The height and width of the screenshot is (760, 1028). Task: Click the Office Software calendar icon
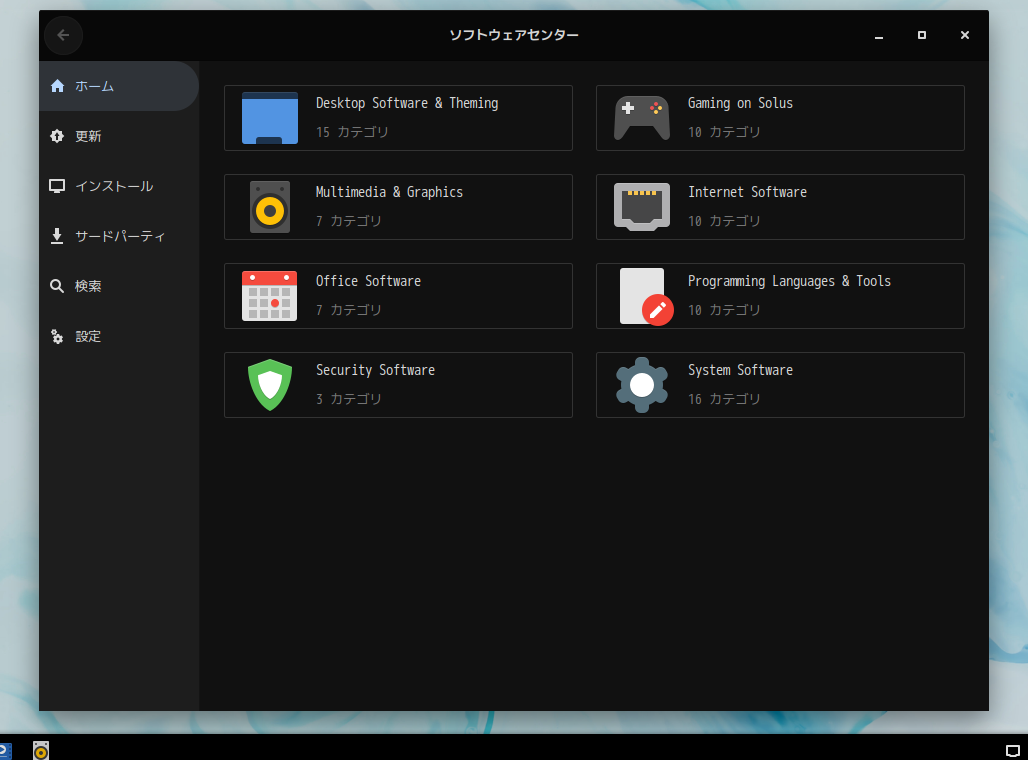point(269,296)
